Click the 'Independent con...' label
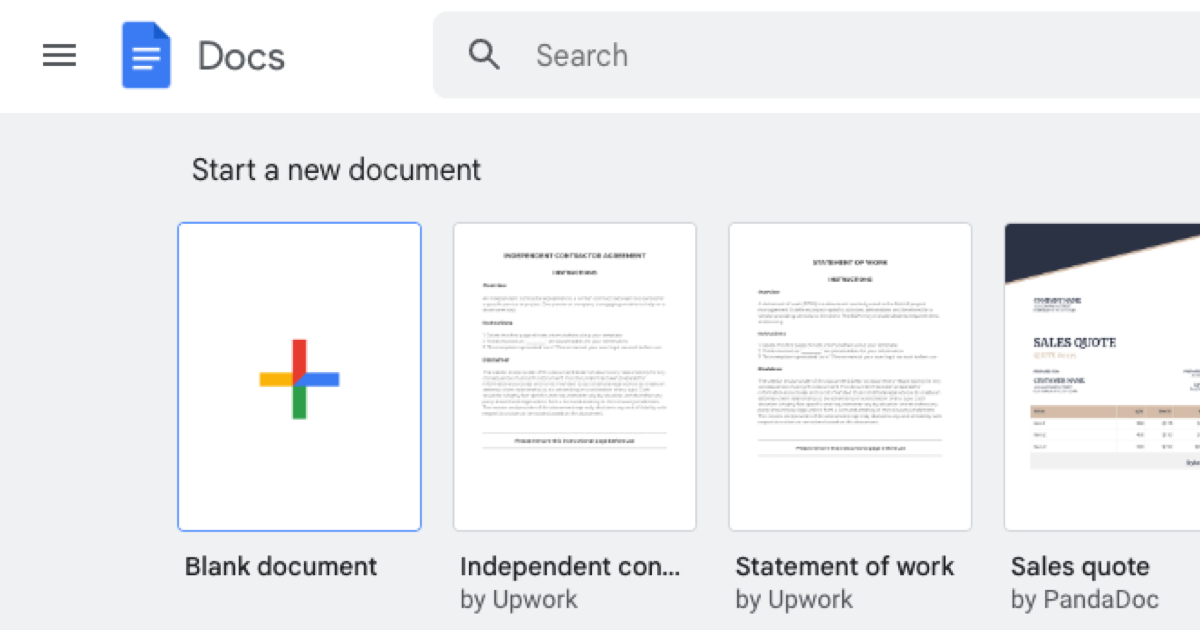This screenshot has width=1200, height=630. click(570, 567)
